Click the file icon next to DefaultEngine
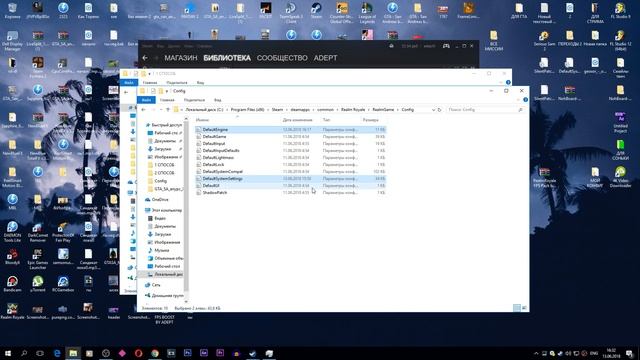Viewport: 640px width, 360px height. pos(199,129)
